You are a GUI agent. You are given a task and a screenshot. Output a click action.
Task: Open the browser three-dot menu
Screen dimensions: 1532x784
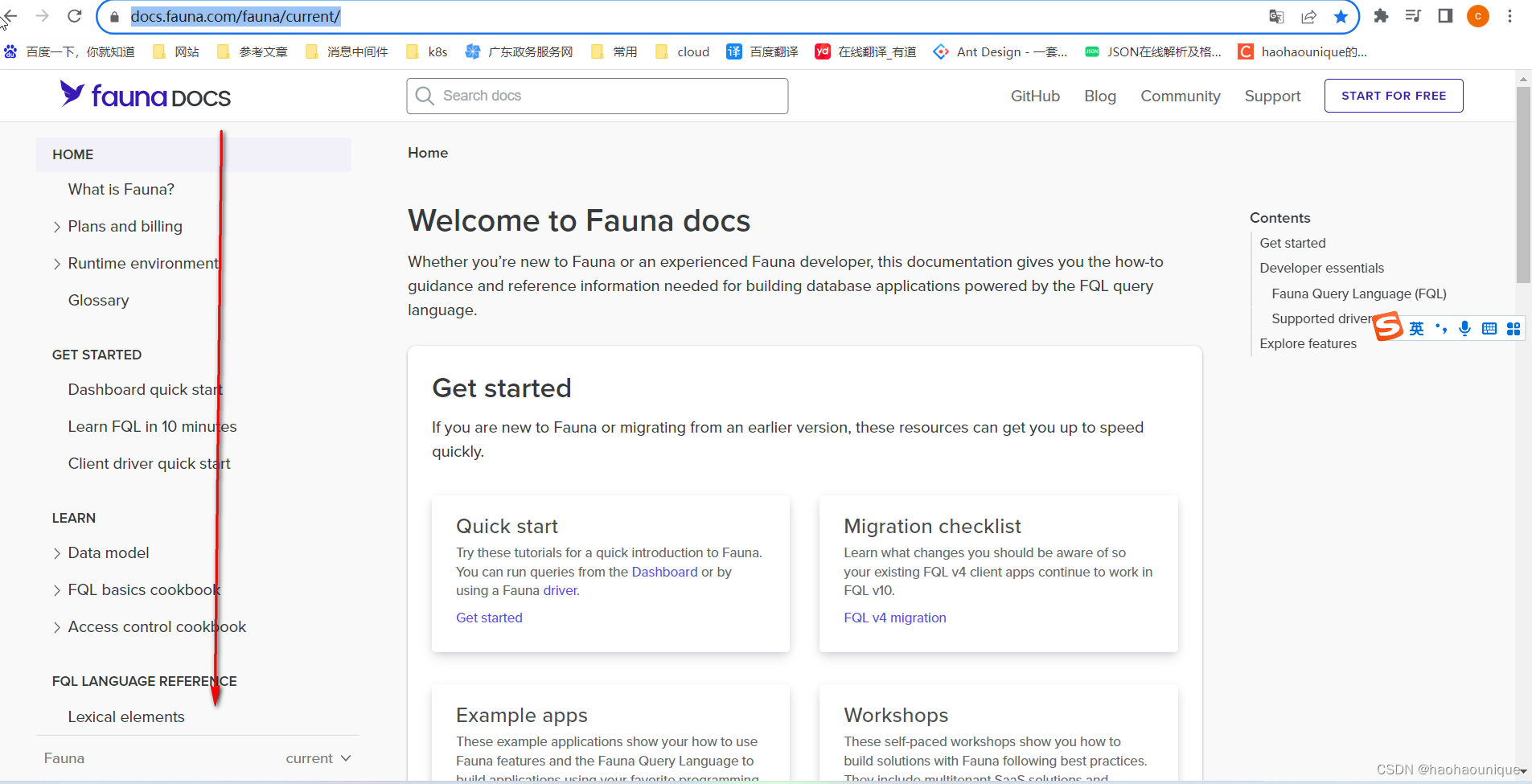click(x=1510, y=16)
